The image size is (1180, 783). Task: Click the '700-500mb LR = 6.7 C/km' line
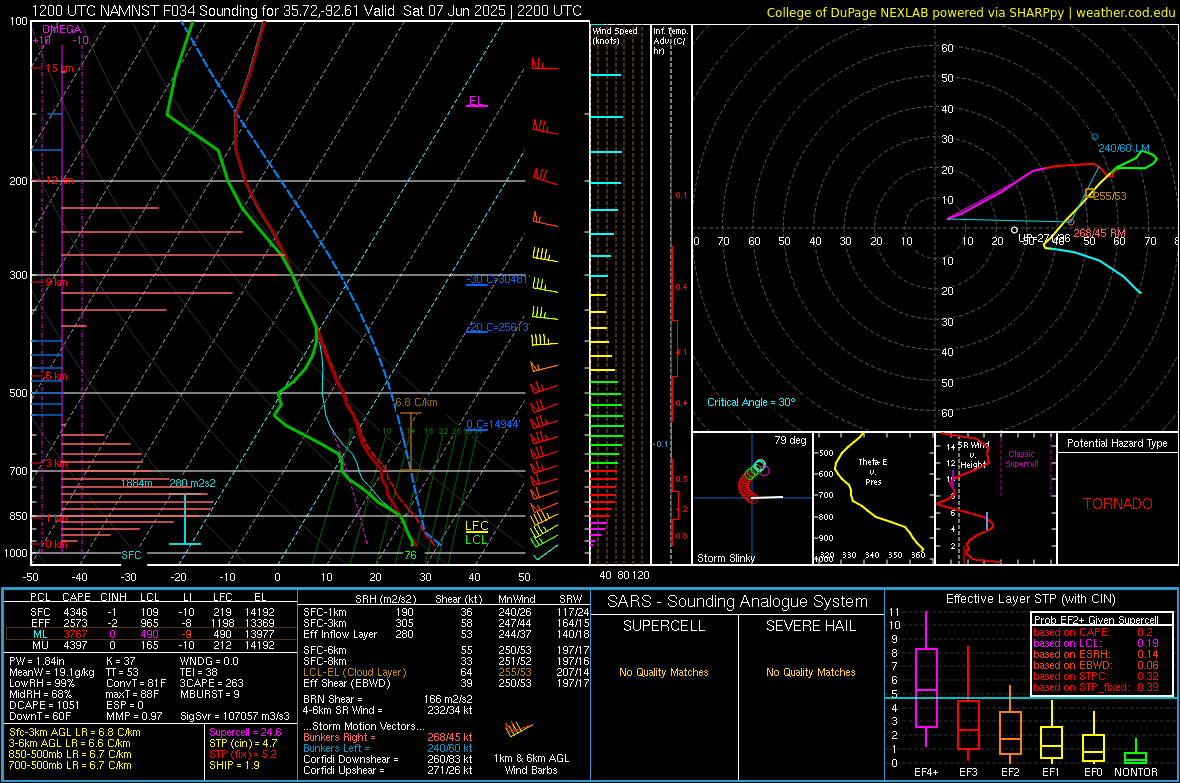[x=70, y=765]
